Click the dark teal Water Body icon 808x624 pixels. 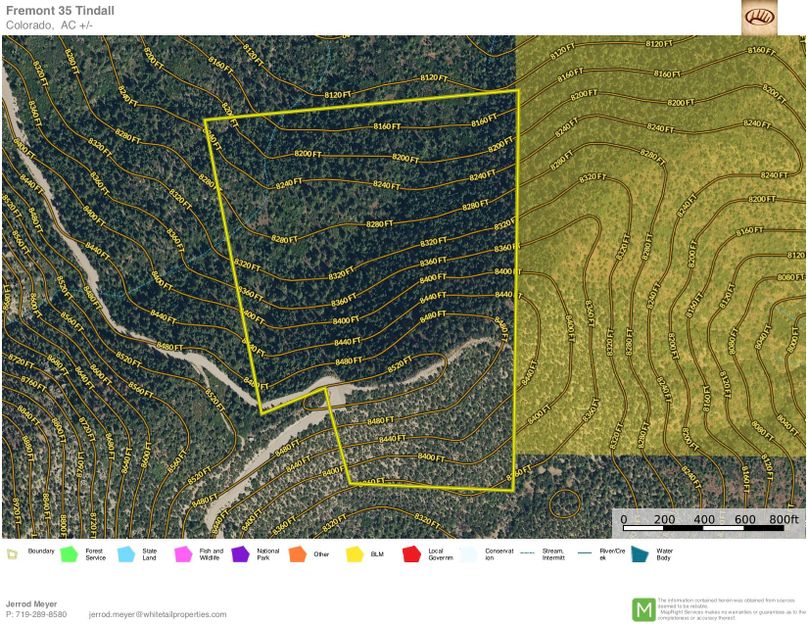tap(639, 553)
